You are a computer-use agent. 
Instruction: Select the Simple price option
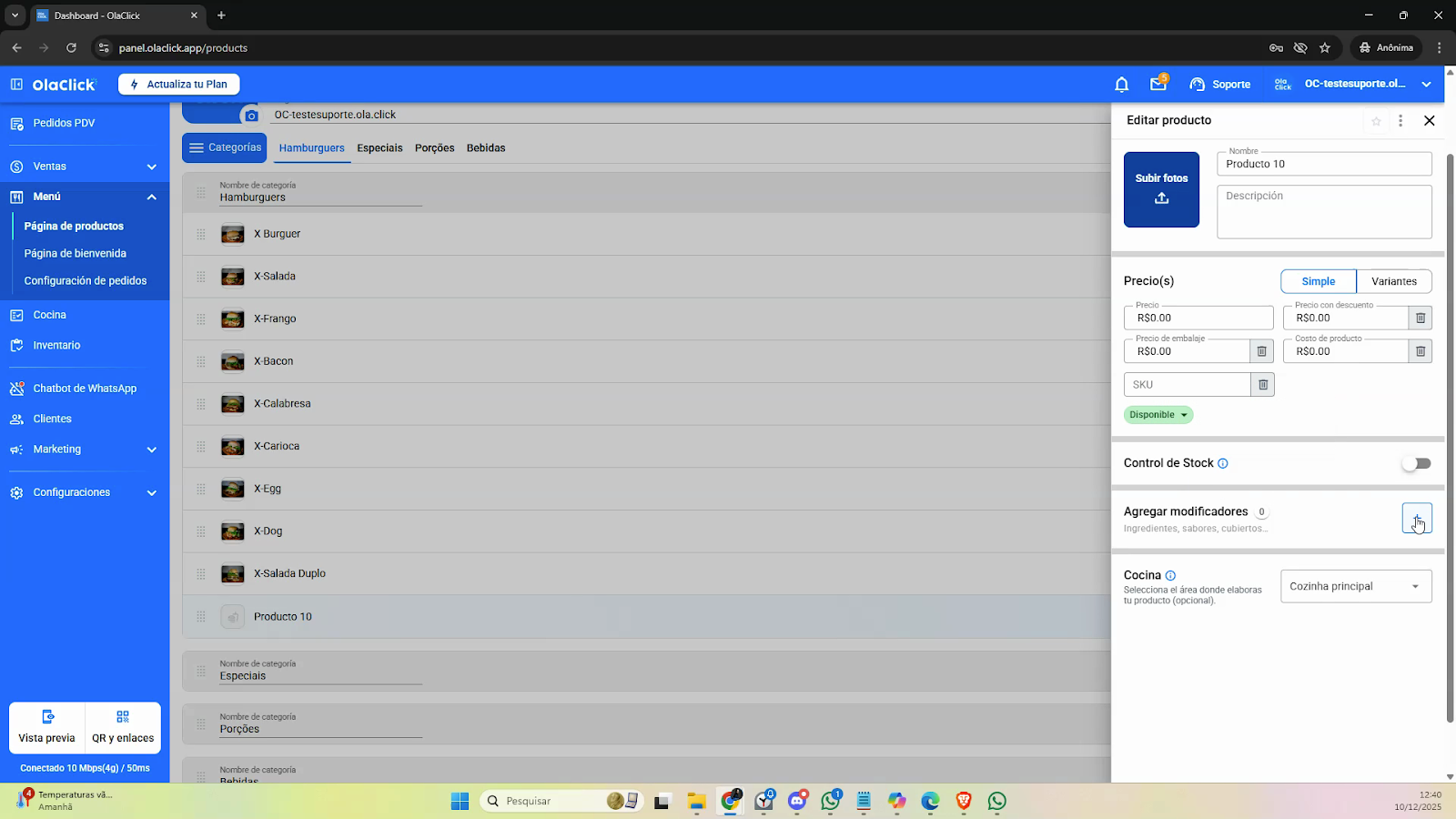1318,281
